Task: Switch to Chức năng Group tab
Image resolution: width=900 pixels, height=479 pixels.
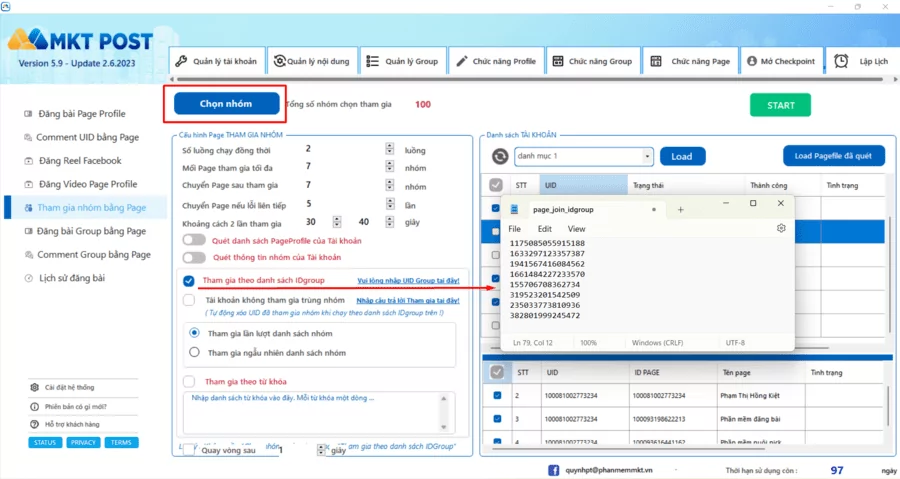Action: 593,61
